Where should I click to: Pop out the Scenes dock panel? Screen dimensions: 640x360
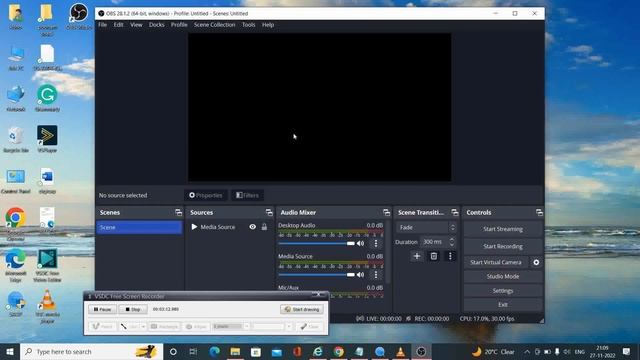click(x=178, y=212)
